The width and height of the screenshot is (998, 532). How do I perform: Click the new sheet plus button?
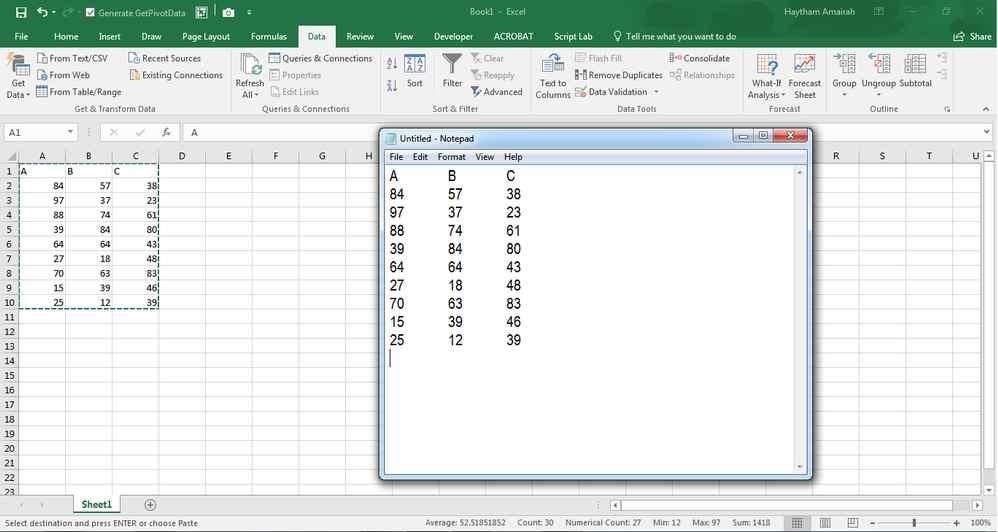pos(150,505)
